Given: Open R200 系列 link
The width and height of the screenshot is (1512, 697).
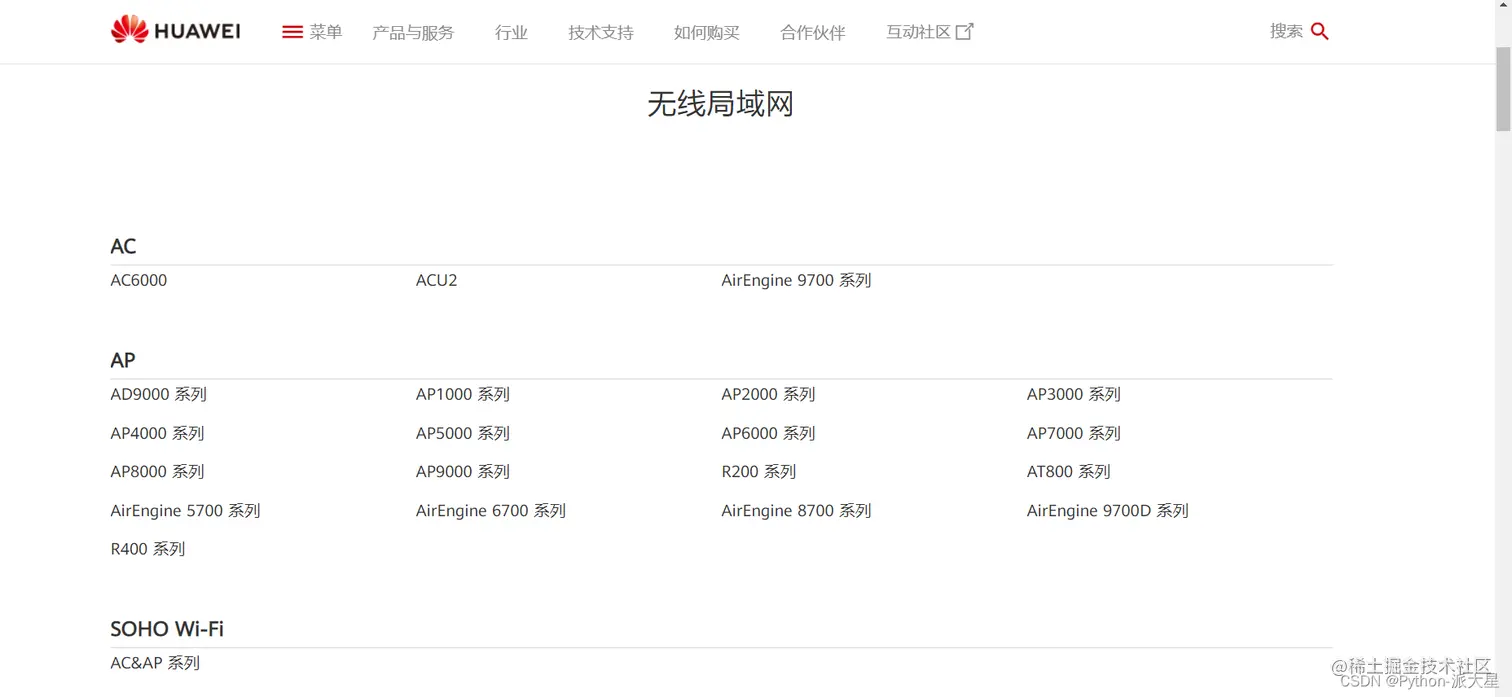Looking at the screenshot, I should coord(759,471).
